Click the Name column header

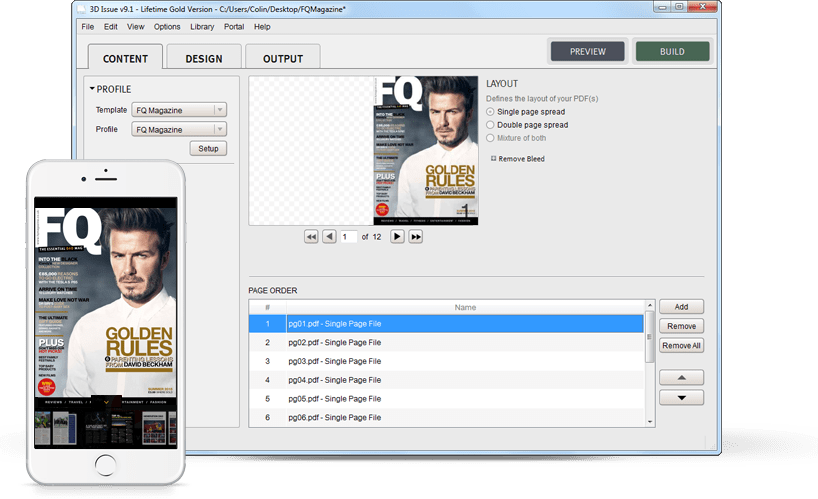tap(465, 307)
